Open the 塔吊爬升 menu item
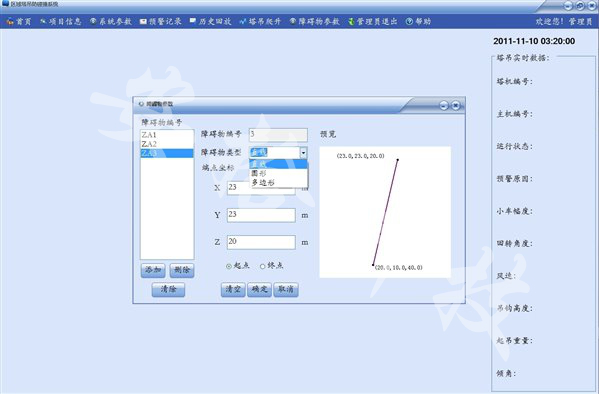Image resolution: width=599 pixels, height=394 pixels. click(x=260, y=22)
